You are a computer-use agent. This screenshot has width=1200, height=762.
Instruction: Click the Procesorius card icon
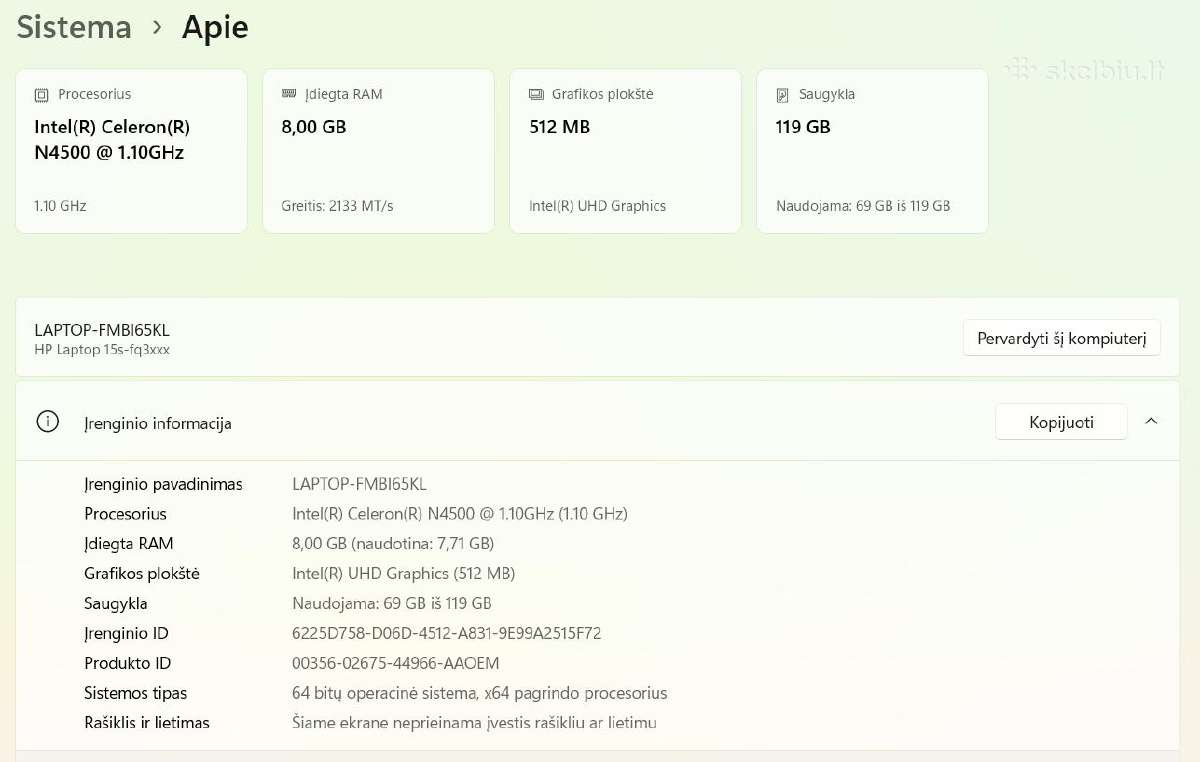click(41, 95)
